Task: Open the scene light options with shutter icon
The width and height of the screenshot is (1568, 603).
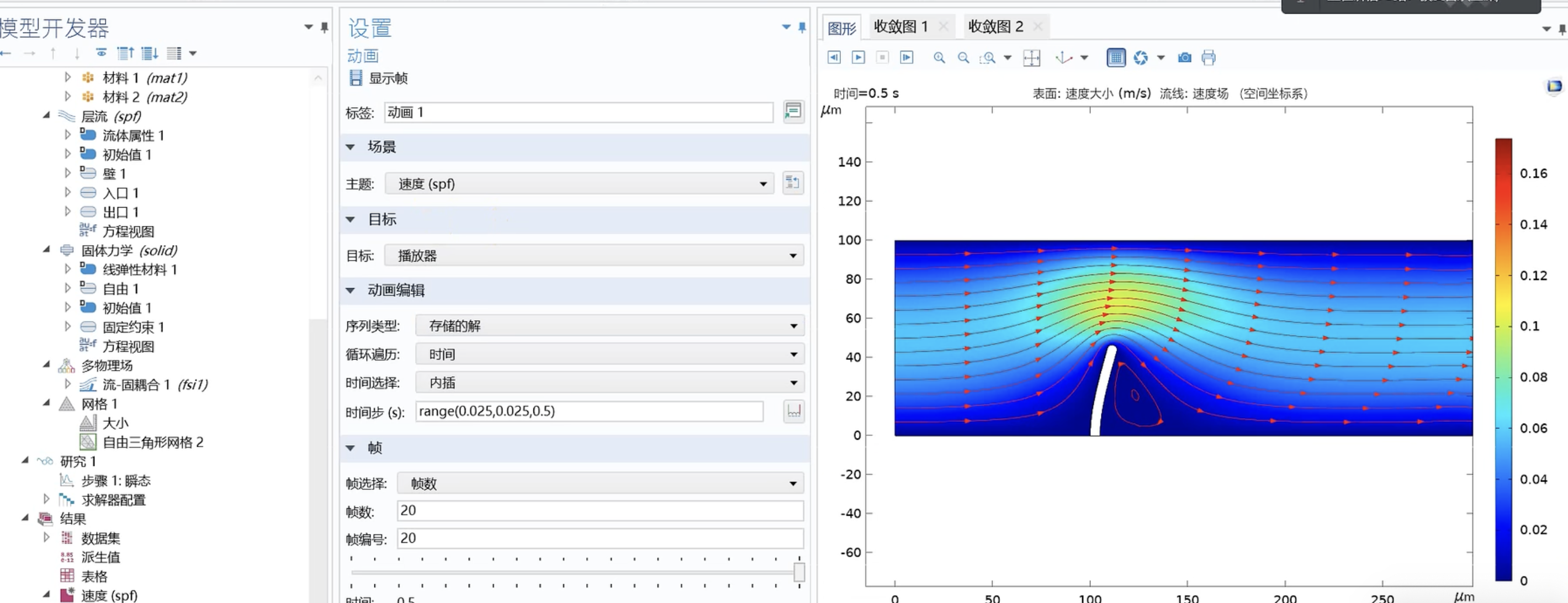Action: click(x=1142, y=57)
